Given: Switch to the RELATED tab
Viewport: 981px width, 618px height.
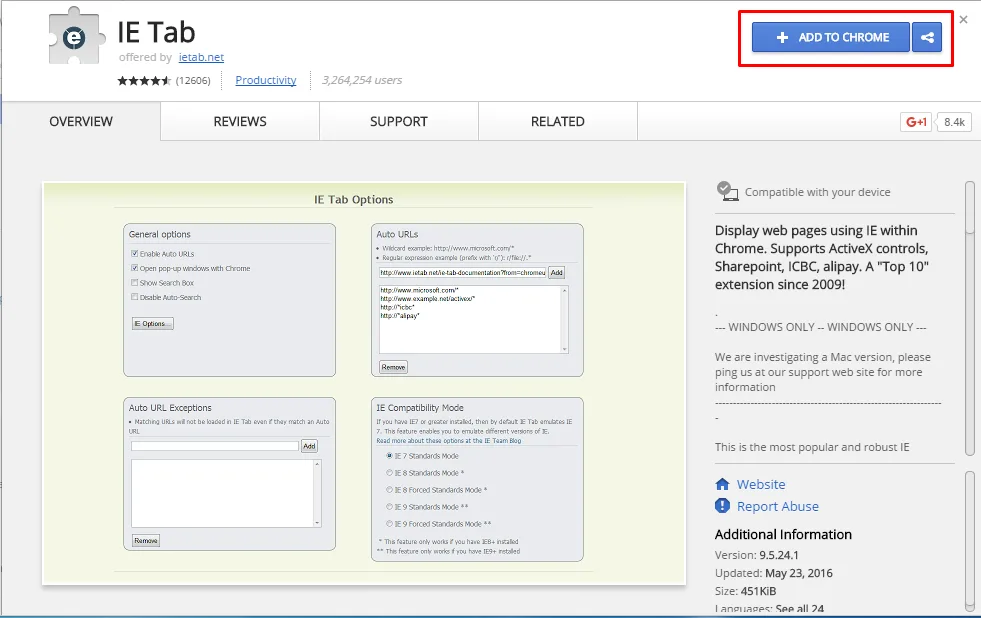Looking at the screenshot, I should [557, 121].
